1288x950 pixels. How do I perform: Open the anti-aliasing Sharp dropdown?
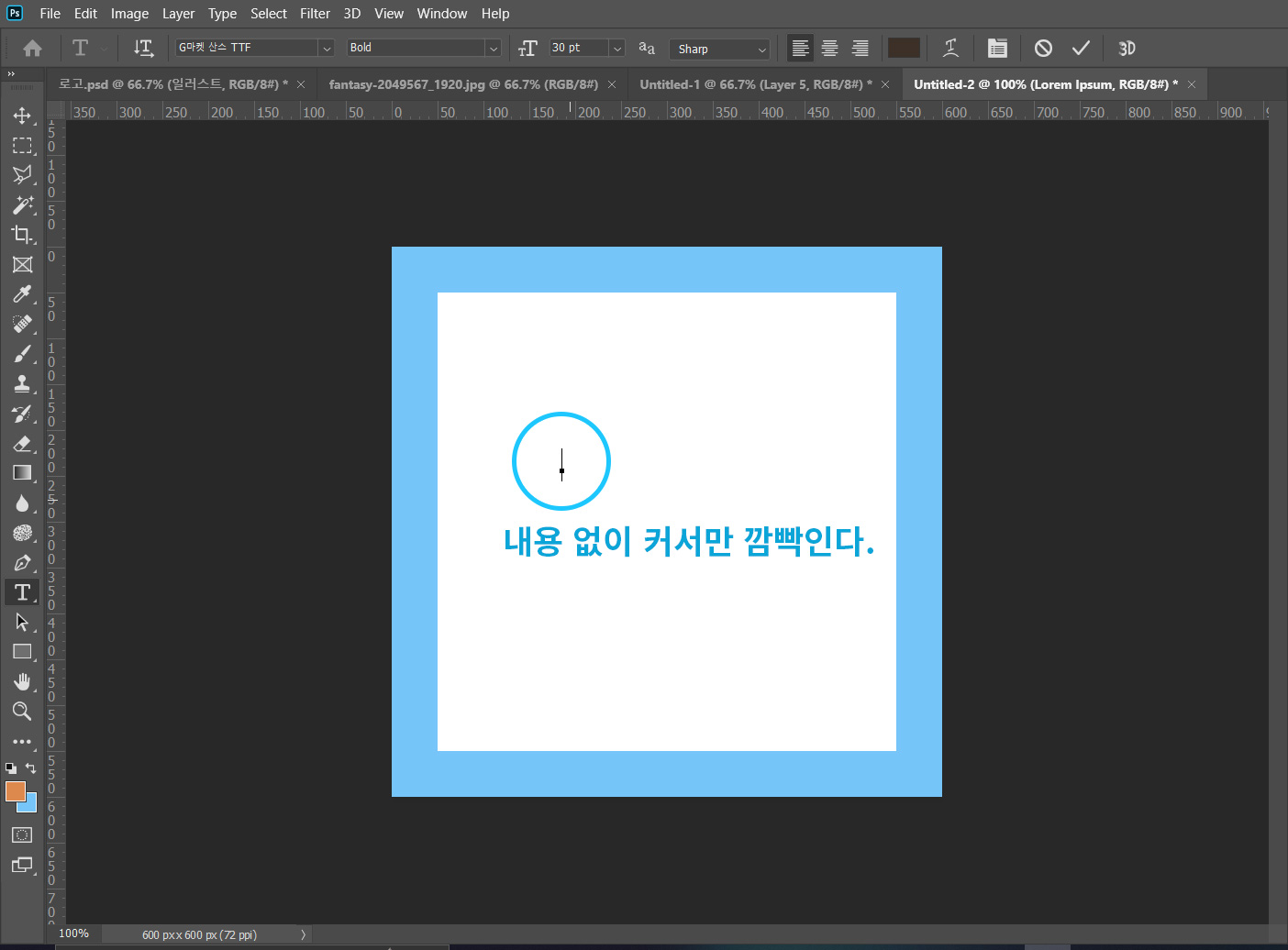(x=720, y=49)
